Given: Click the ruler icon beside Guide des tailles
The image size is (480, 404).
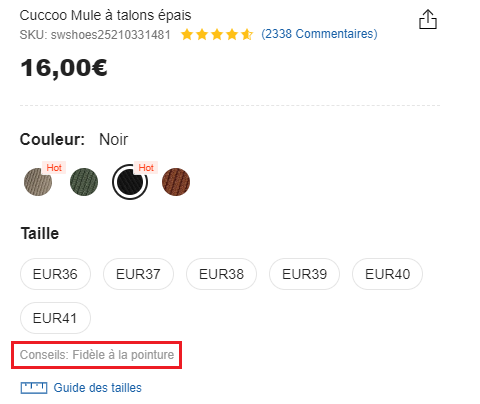Looking at the screenshot, I should pyautogui.click(x=34, y=388).
